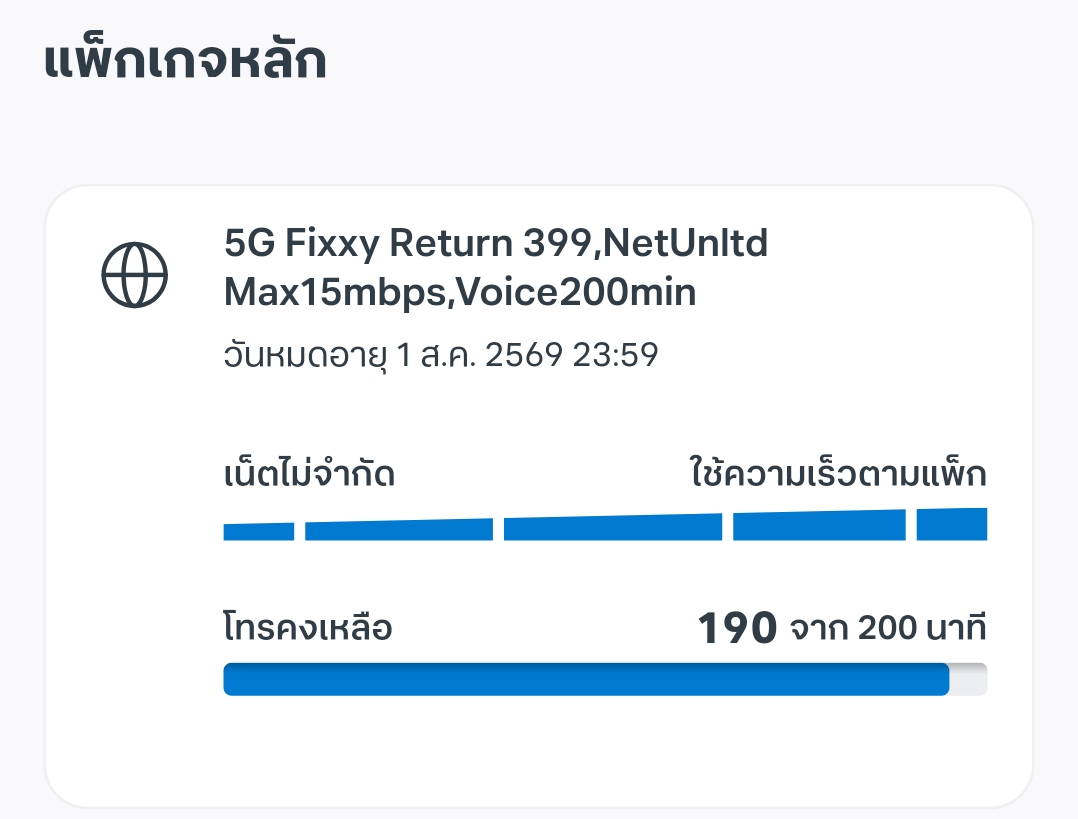
Task: Tap the ใช้ความเร็วตามแพ็ก label
Action: tap(838, 474)
